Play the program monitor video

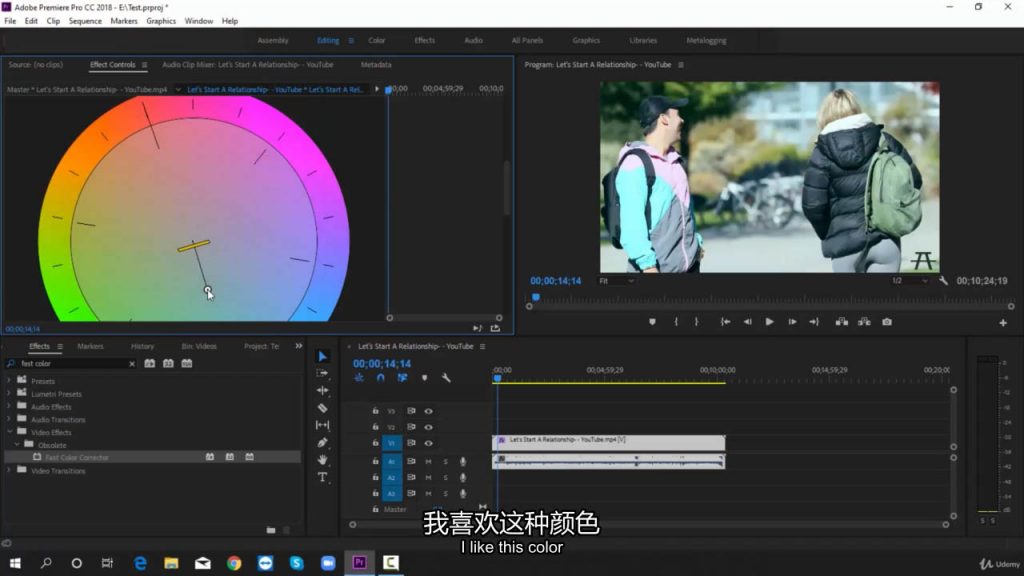[x=769, y=322]
